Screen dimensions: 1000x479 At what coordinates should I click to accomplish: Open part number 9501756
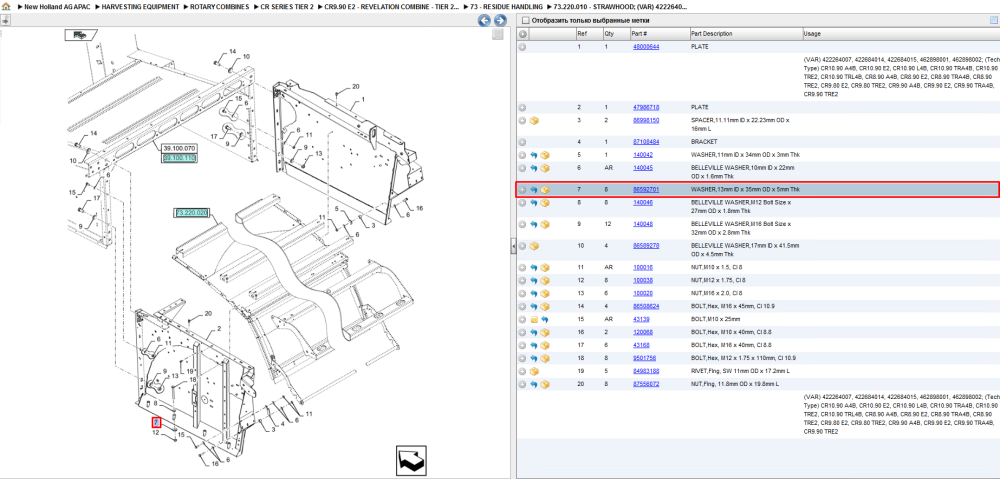coord(643,358)
